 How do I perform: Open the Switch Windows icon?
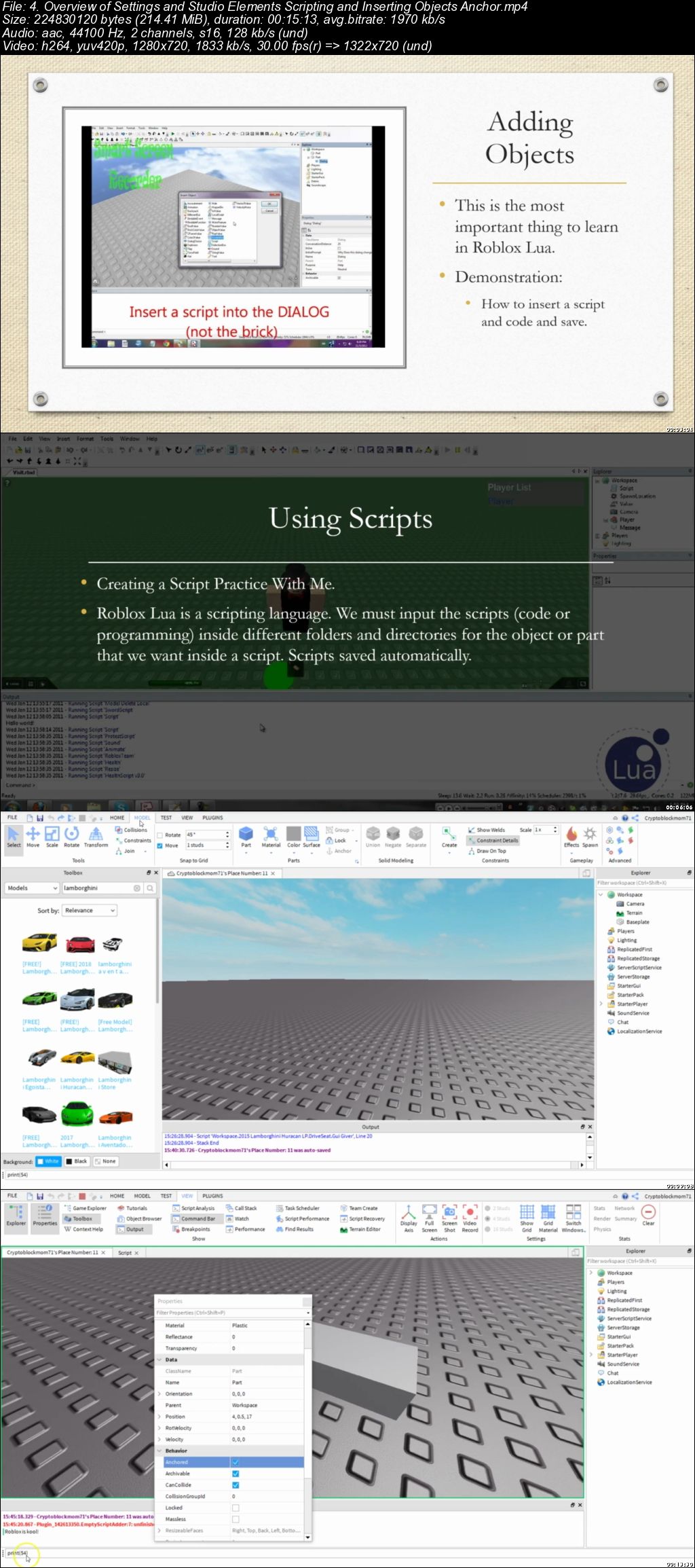coord(574,1218)
